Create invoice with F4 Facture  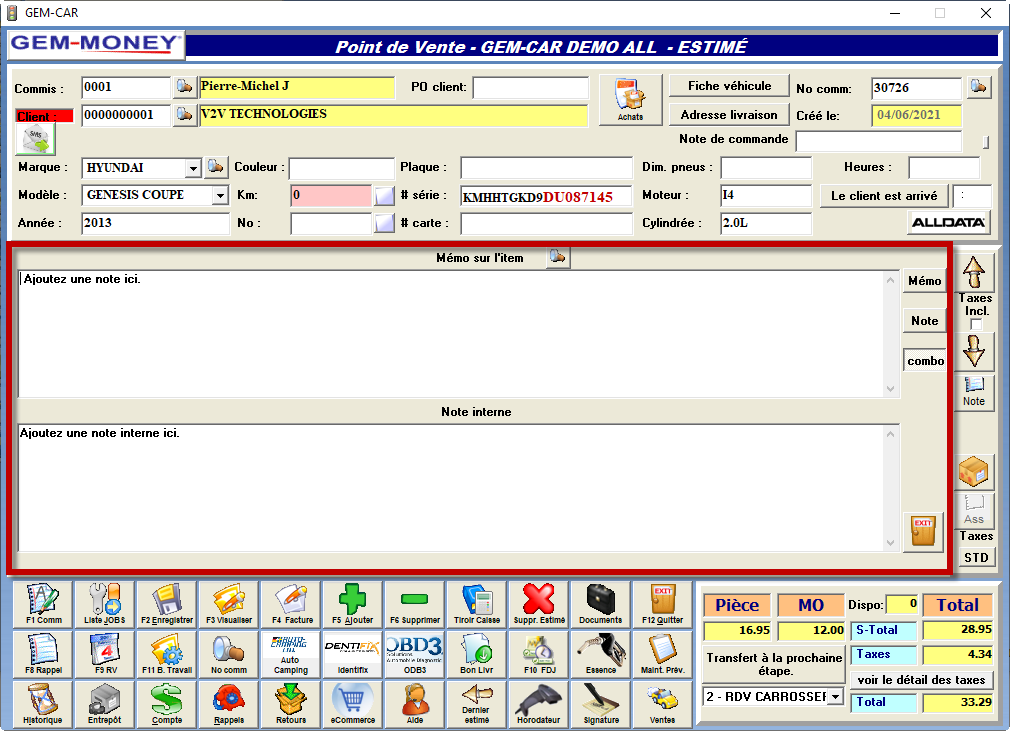click(x=291, y=604)
